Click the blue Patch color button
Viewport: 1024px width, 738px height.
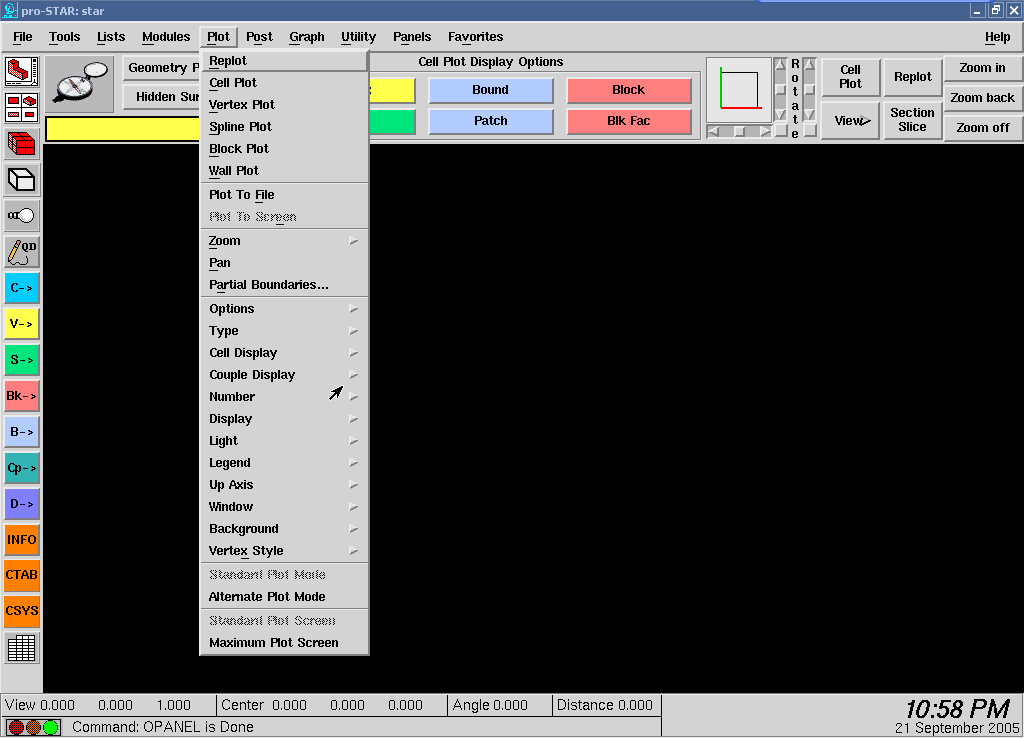click(490, 121)
